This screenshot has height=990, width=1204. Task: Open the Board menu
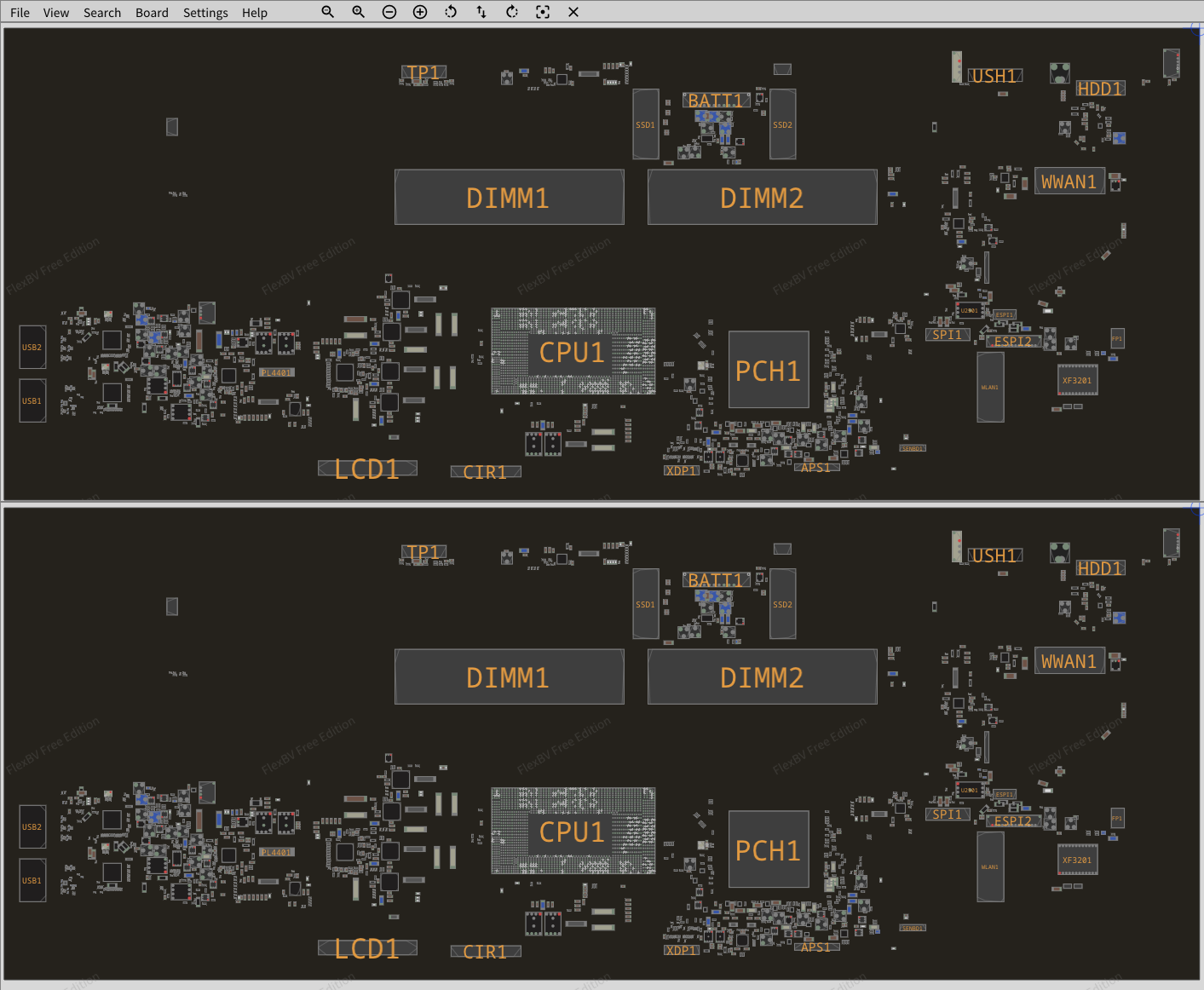(152, 13)
